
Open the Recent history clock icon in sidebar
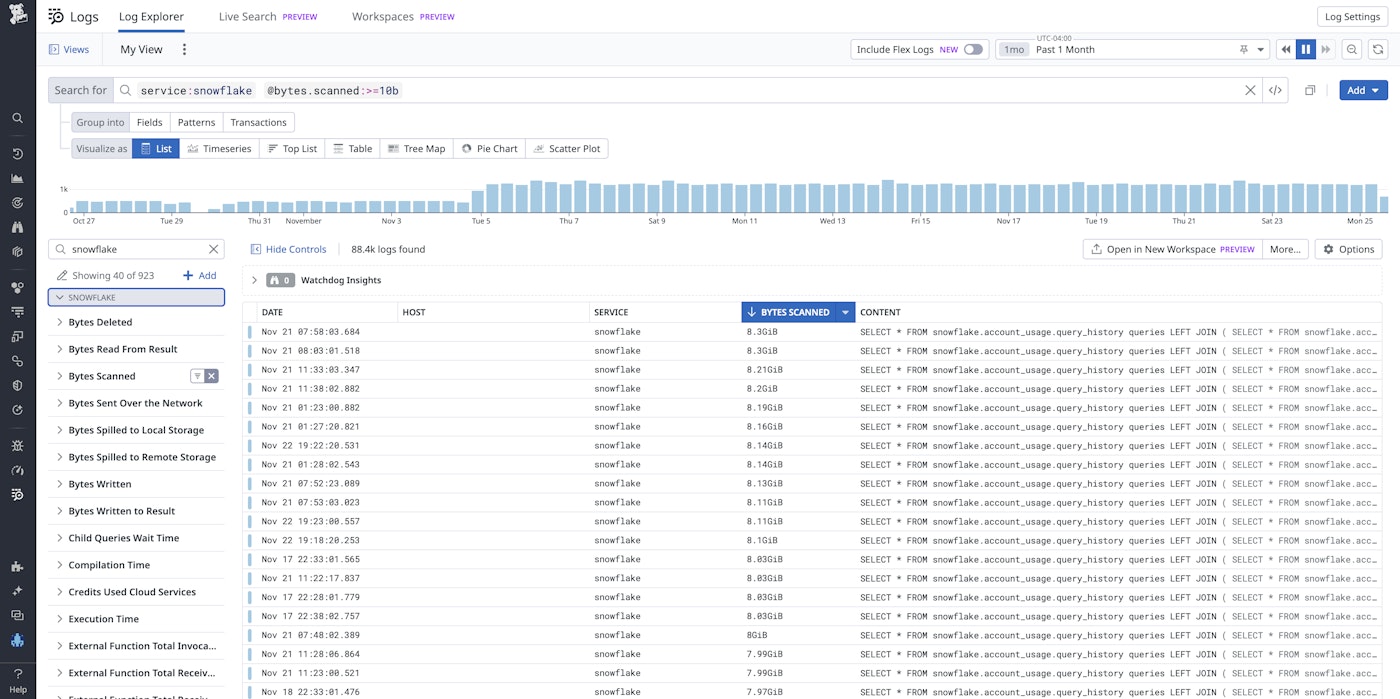pyautogui.click(x=17, y=154)
